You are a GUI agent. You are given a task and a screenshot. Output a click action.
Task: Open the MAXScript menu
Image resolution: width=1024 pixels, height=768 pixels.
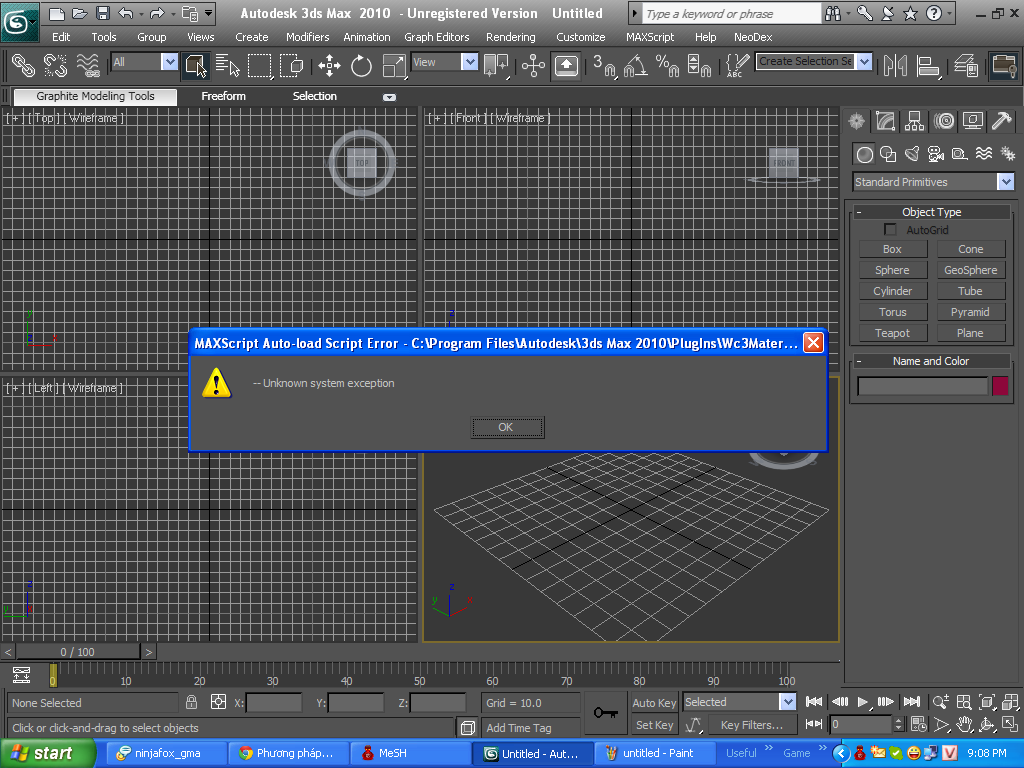650,37
